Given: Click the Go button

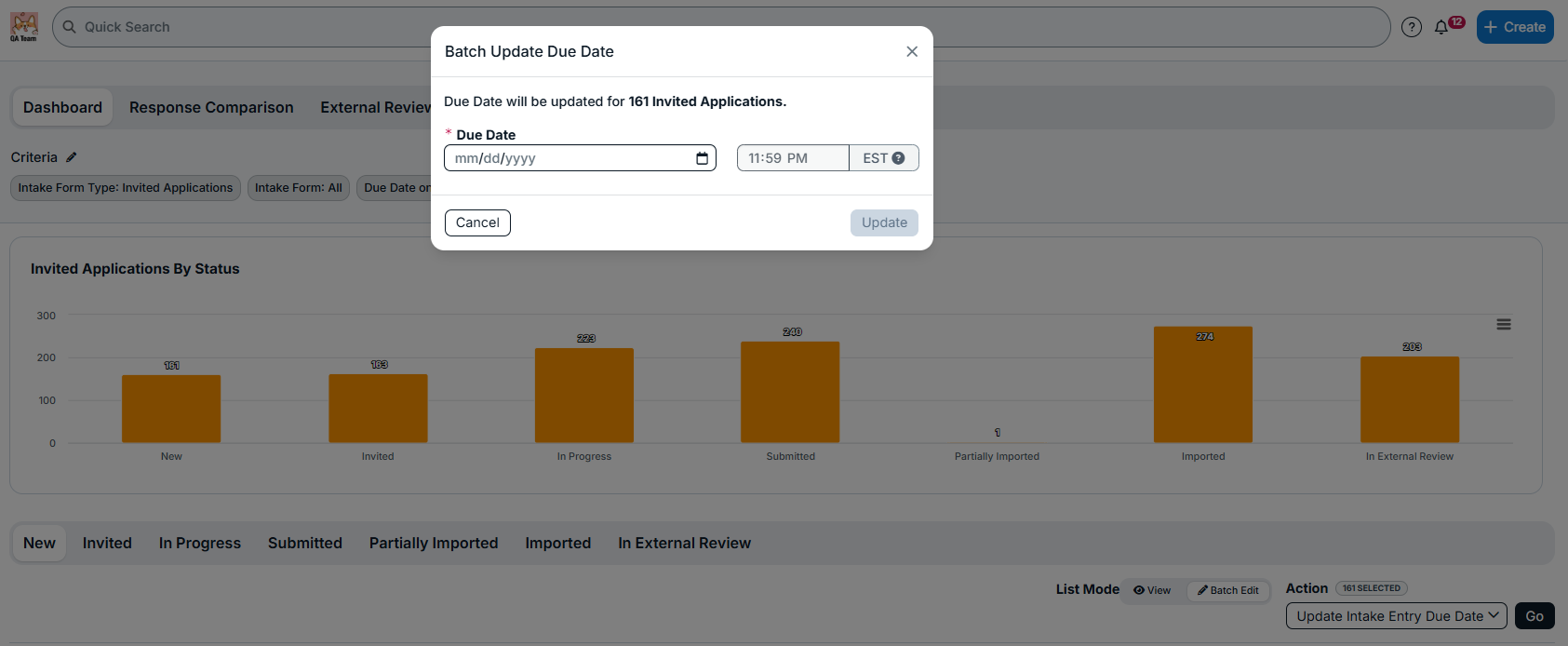Looking at the screenshot, I should (1534, 616).
